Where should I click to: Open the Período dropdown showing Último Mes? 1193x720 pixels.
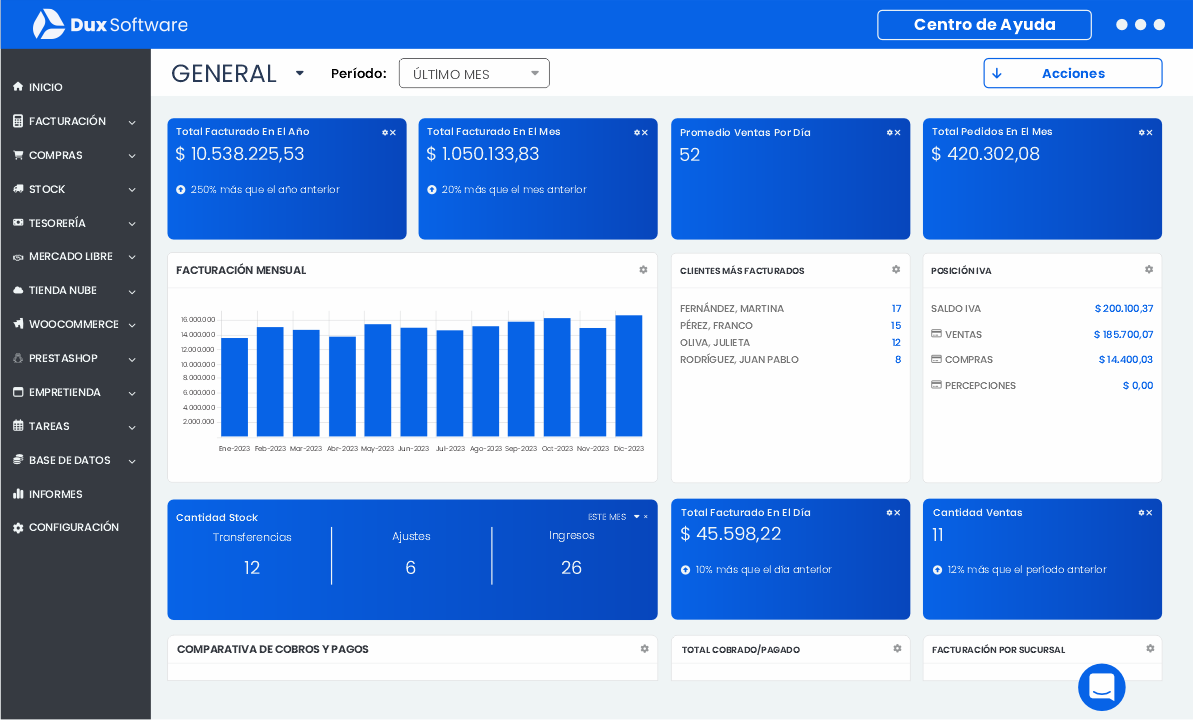(x=474, y=73)
